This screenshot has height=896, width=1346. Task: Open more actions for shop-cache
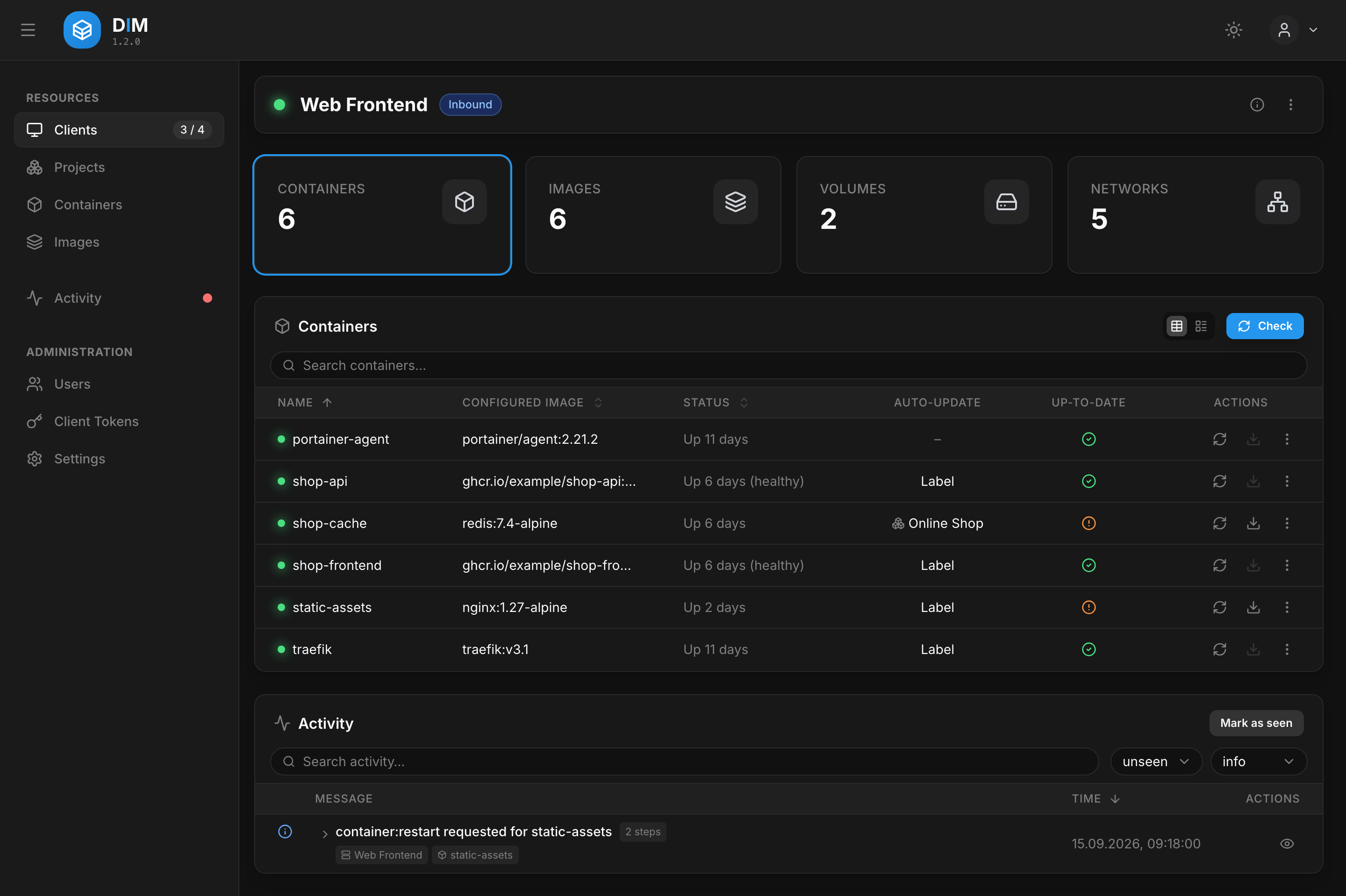[1287, 523]
